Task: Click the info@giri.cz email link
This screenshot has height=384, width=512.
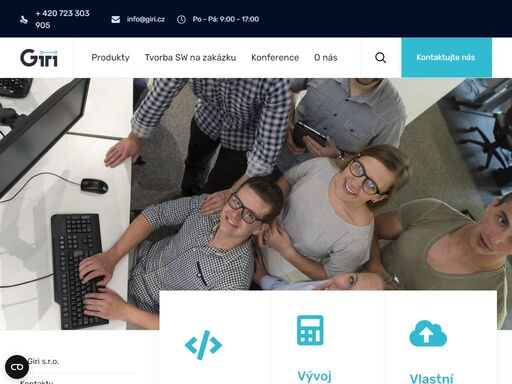Action: point(146,19)
